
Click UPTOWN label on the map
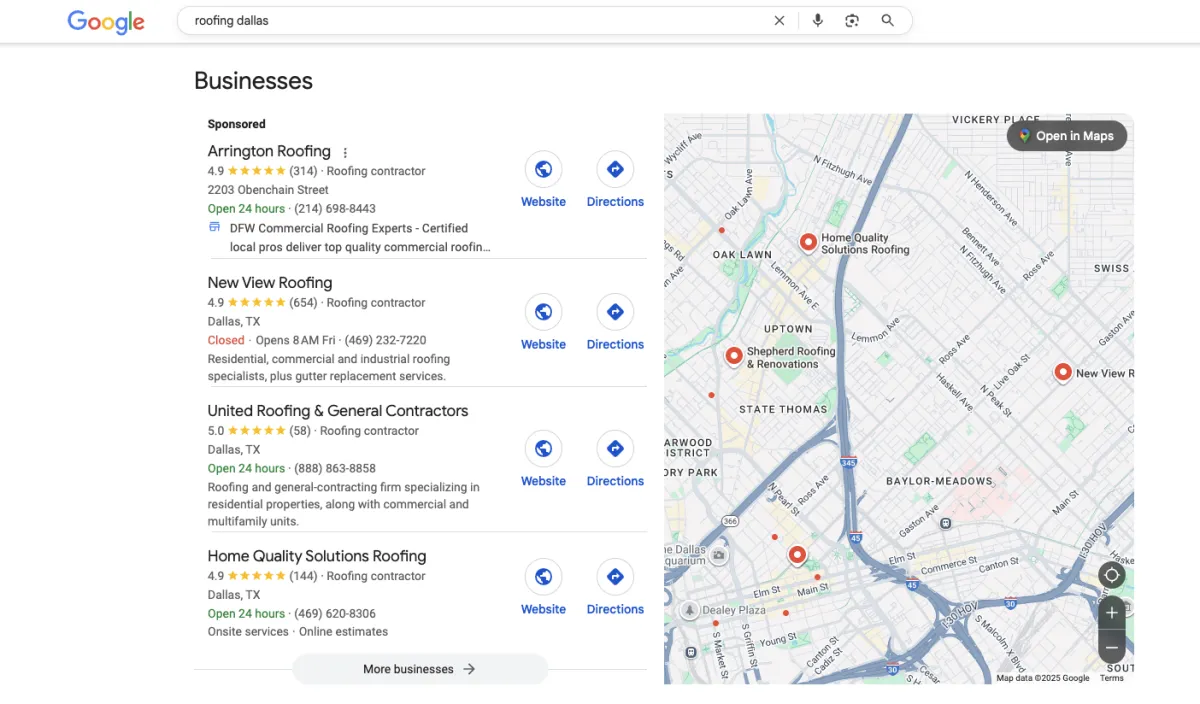tap(789, 329)
